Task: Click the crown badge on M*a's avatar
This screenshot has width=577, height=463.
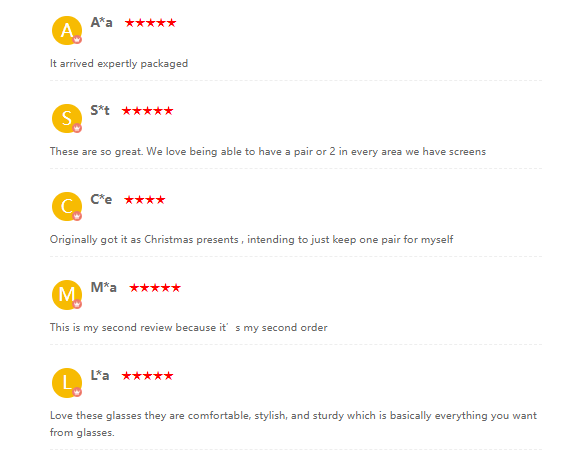Action: (x=77, y=304)
